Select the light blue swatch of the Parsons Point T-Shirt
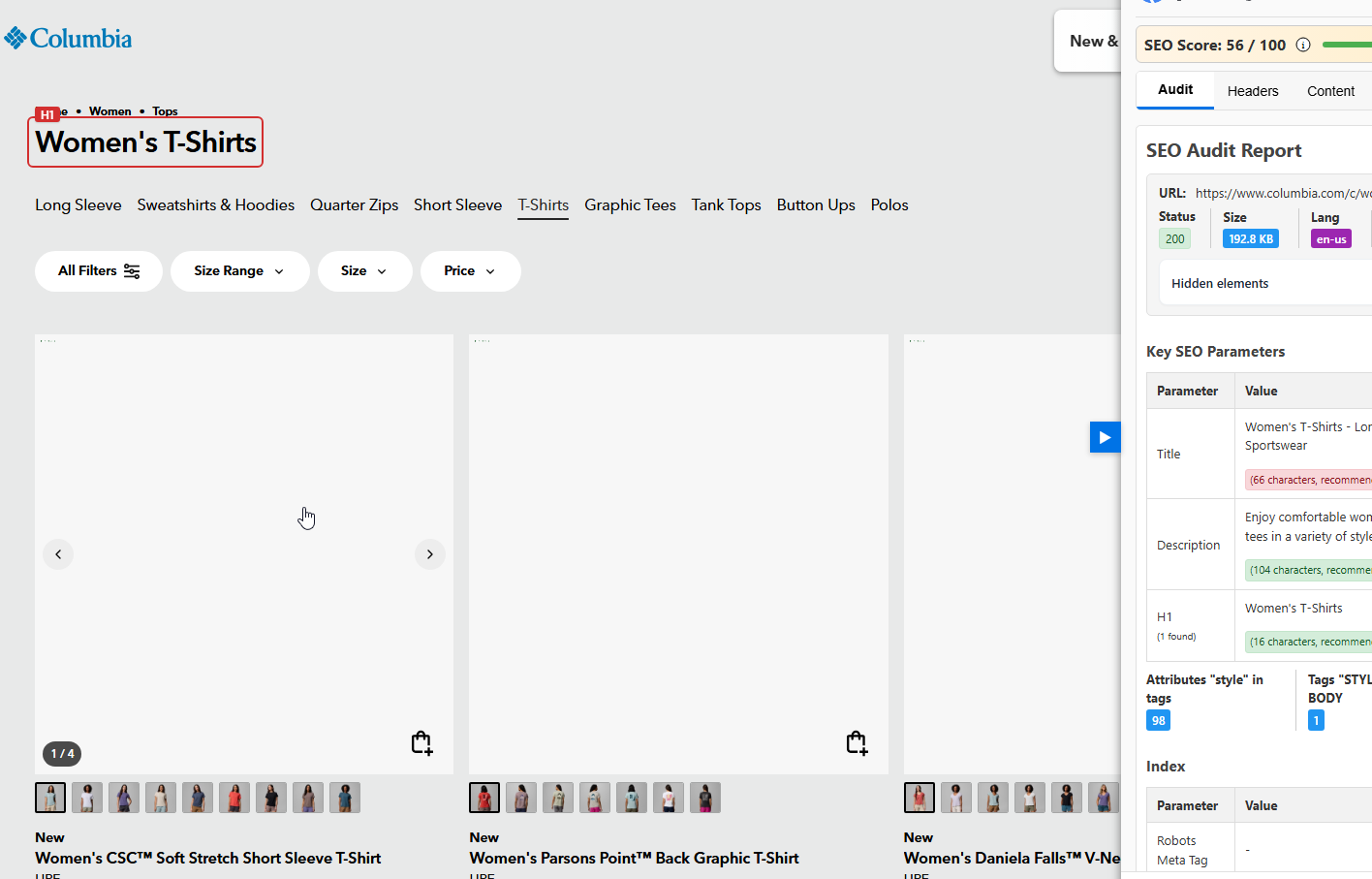The image size is (1372, 879). [x=632, y=798]
